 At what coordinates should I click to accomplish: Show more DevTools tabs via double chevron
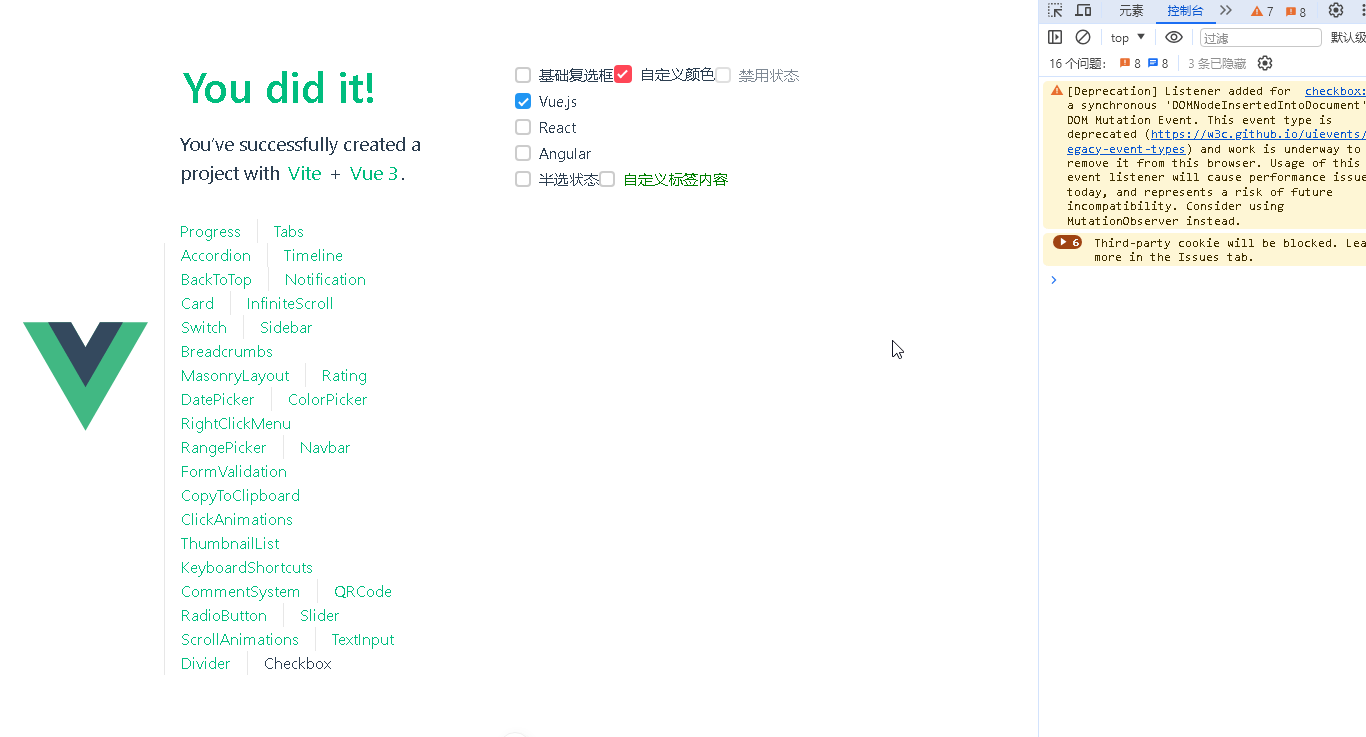point(1226,11)
